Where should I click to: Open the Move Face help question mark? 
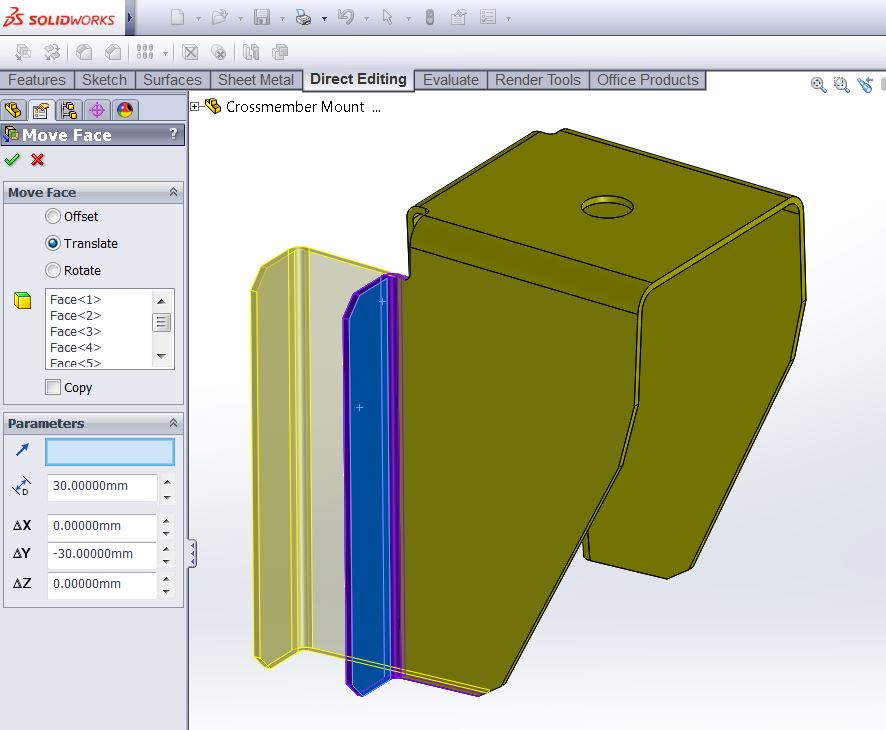point(173,135)
